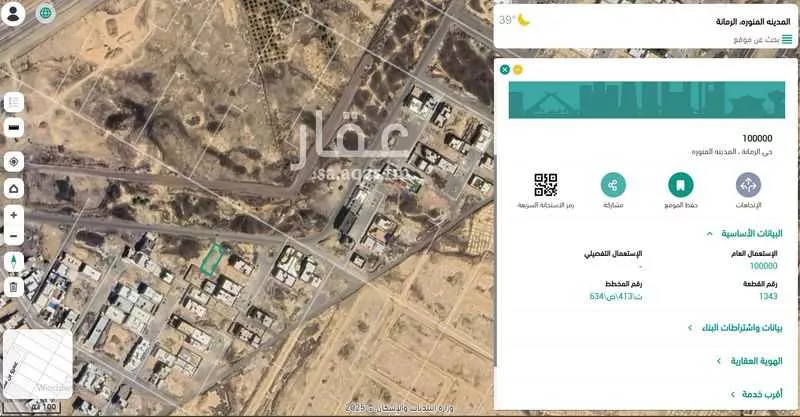This screenshot has width=800, height=417.
Task: Click the trash clear icon
Action: tap(14, 288)
